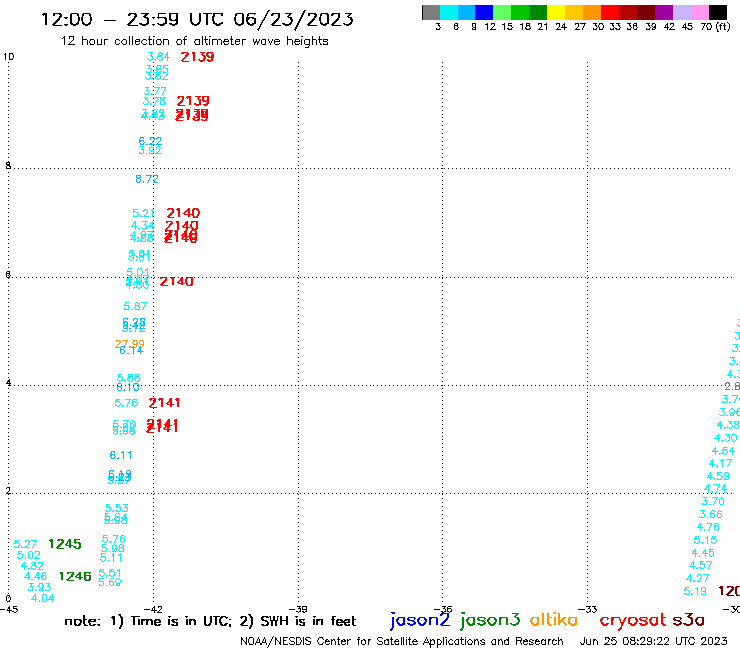Select the 5.53 wave height value
The width and height of the screenshot is (740, 650).
(117, 508)
